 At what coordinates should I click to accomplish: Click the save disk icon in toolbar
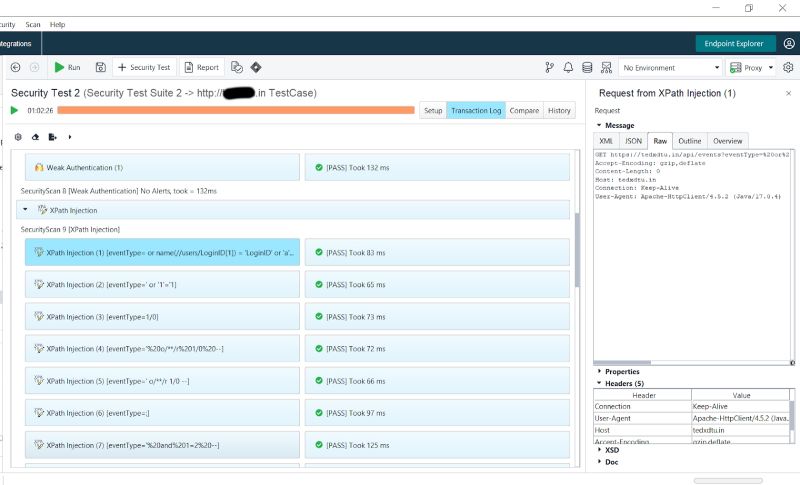coord(101,67)
